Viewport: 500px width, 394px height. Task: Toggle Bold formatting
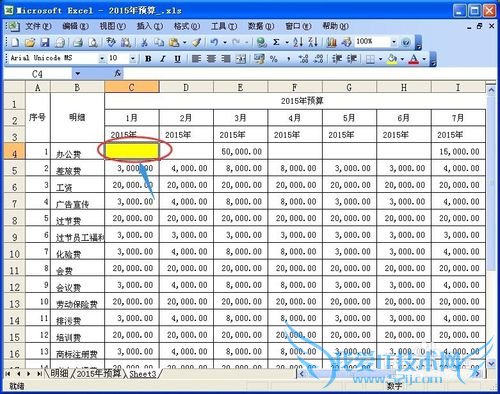point(148,59)
